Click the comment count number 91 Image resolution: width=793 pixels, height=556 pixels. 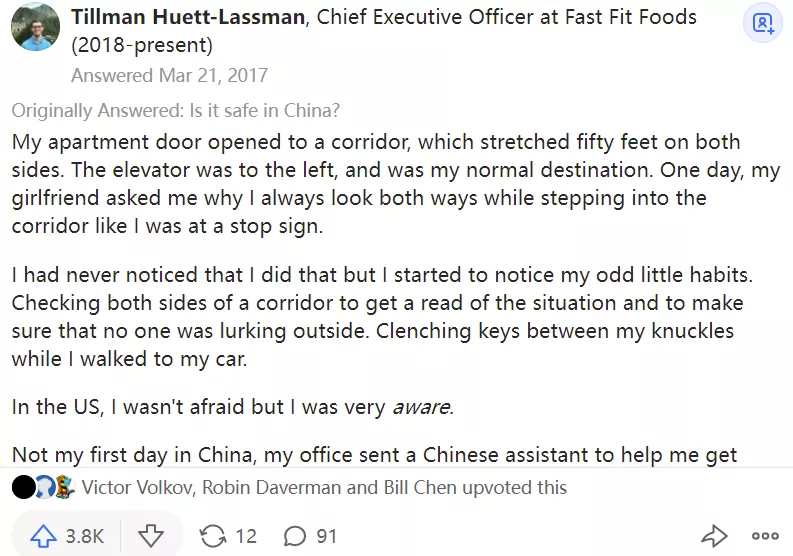click(327, 536)
